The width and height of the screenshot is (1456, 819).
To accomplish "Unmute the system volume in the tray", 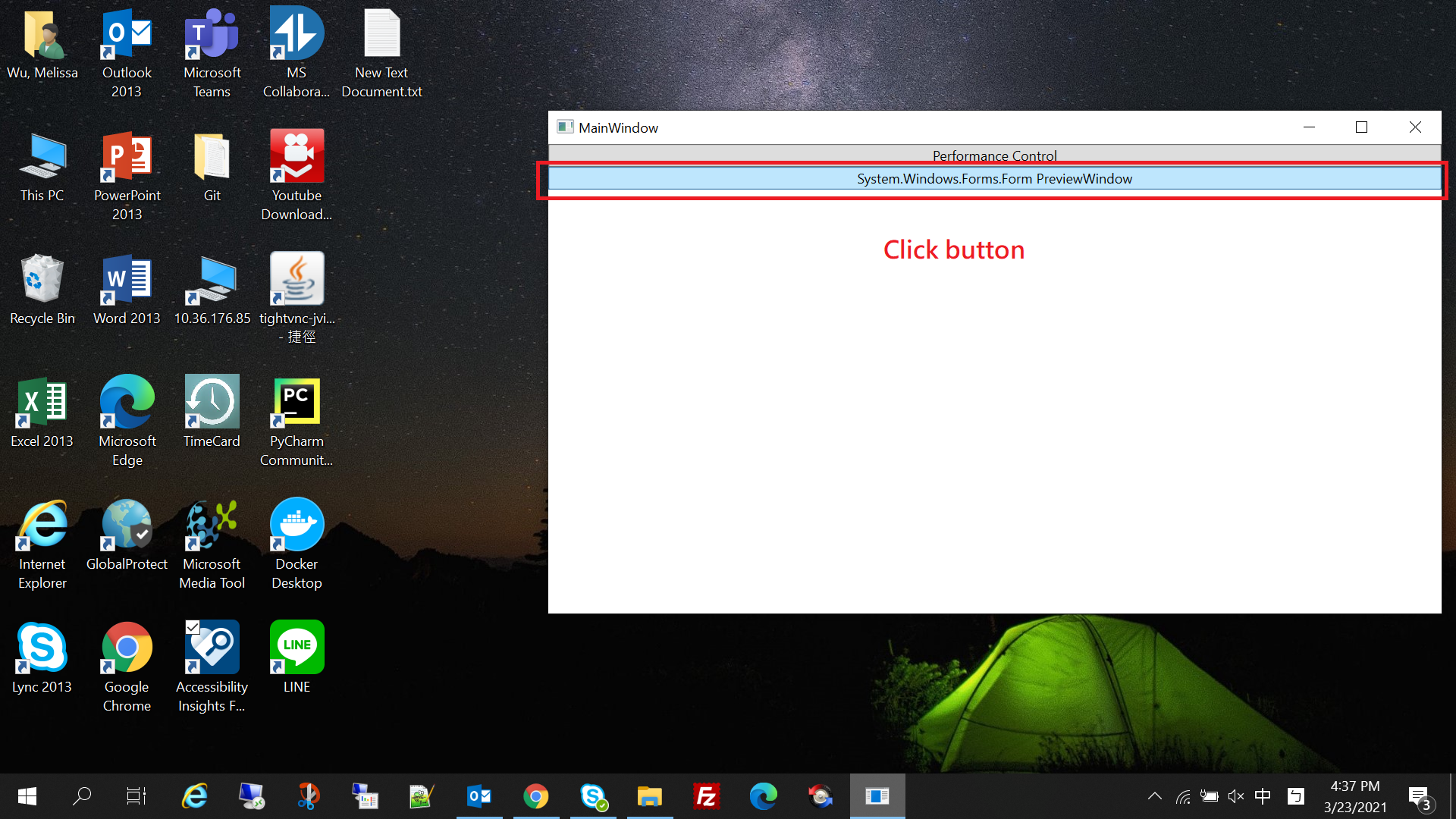I will 1236,796.
